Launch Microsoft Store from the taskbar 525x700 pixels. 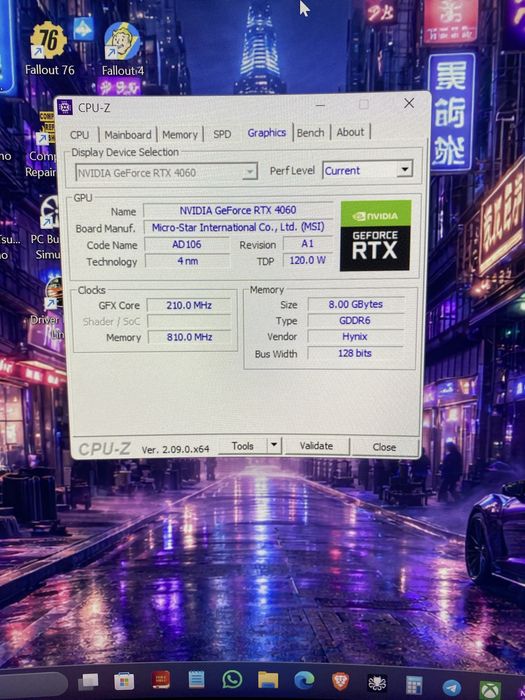(x=124, y=681)
